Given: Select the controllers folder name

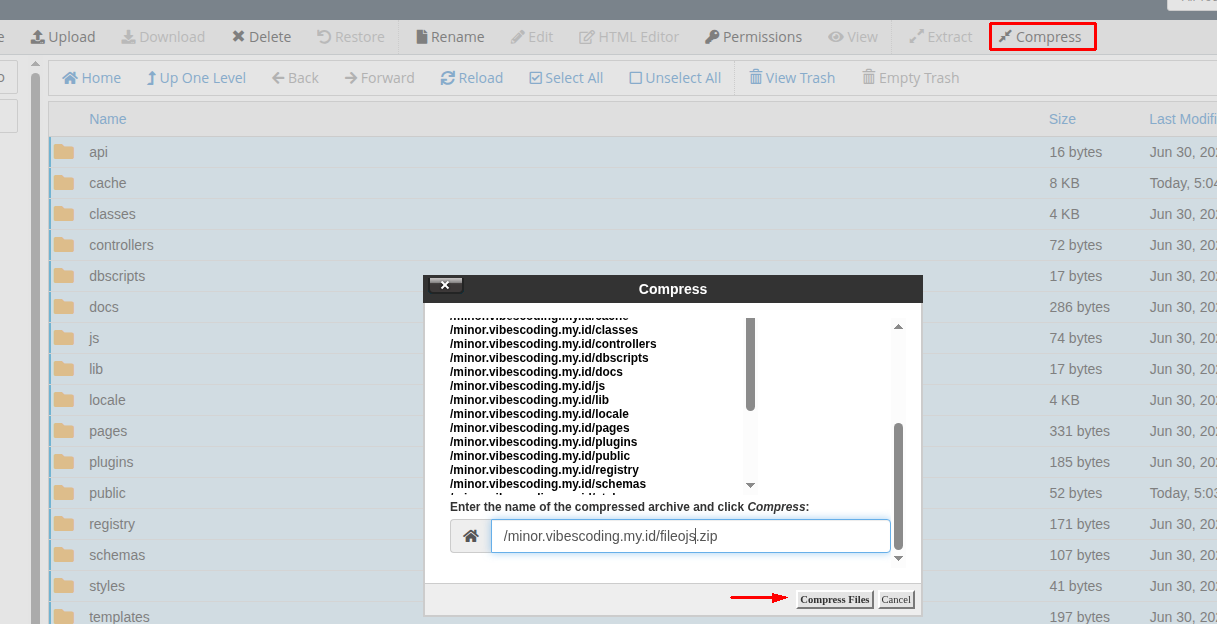Looking at the screenshot, I should coord(121,245).
